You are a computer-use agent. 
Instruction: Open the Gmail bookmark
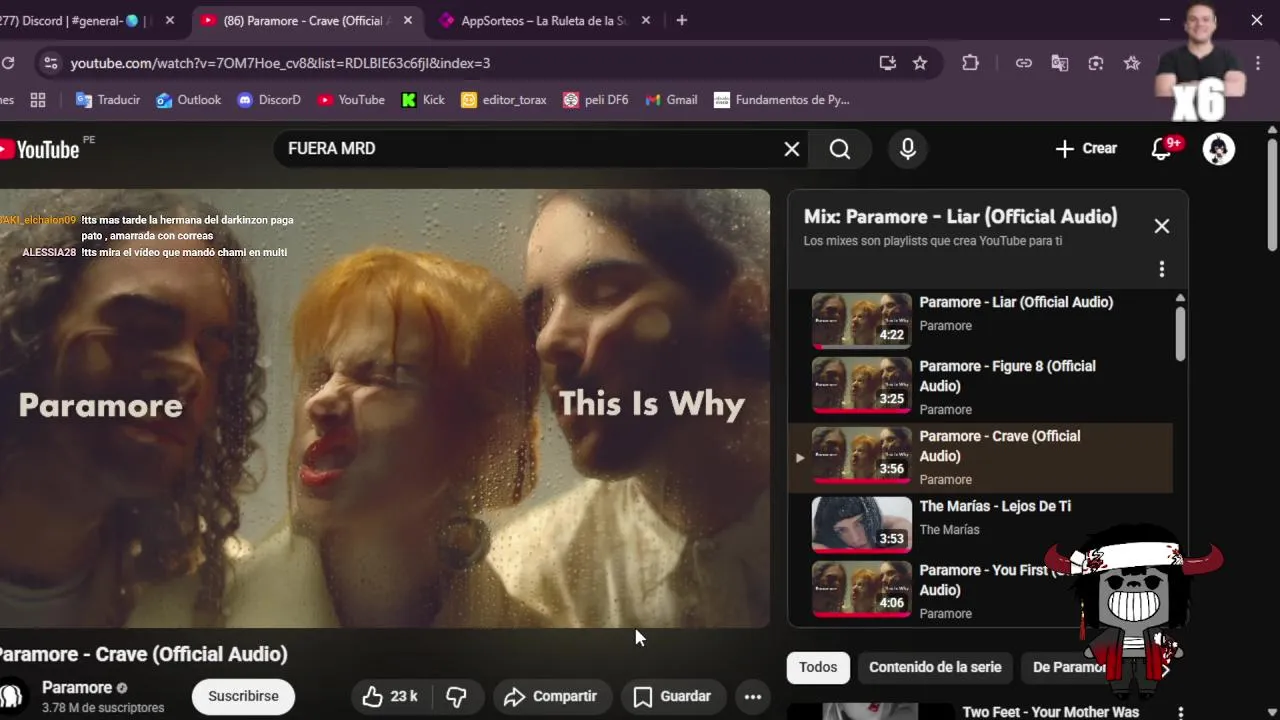click(671, 100)
